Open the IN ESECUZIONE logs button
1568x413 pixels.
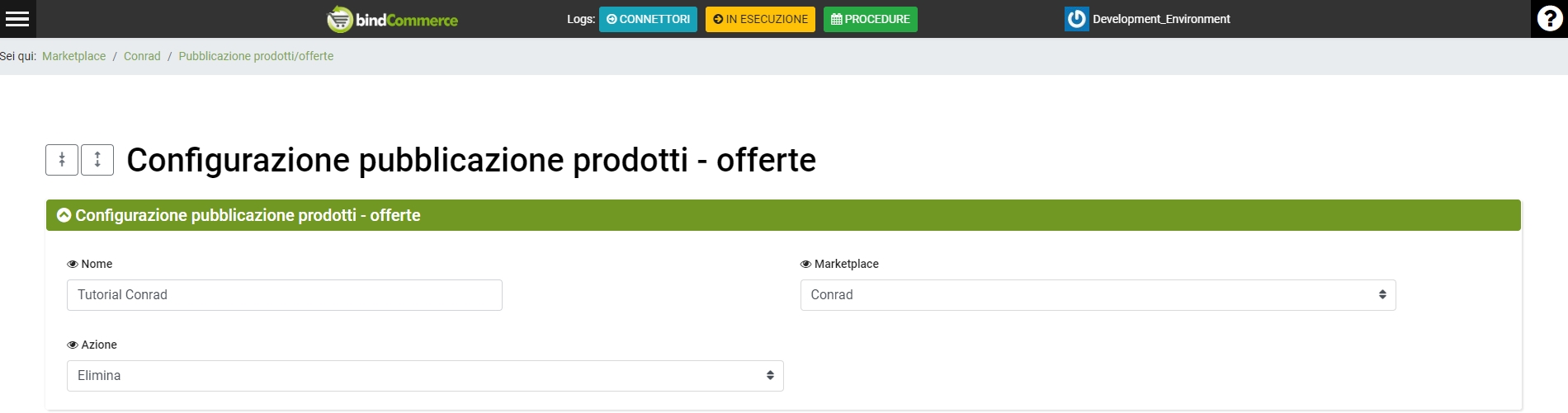click(760, 19)
